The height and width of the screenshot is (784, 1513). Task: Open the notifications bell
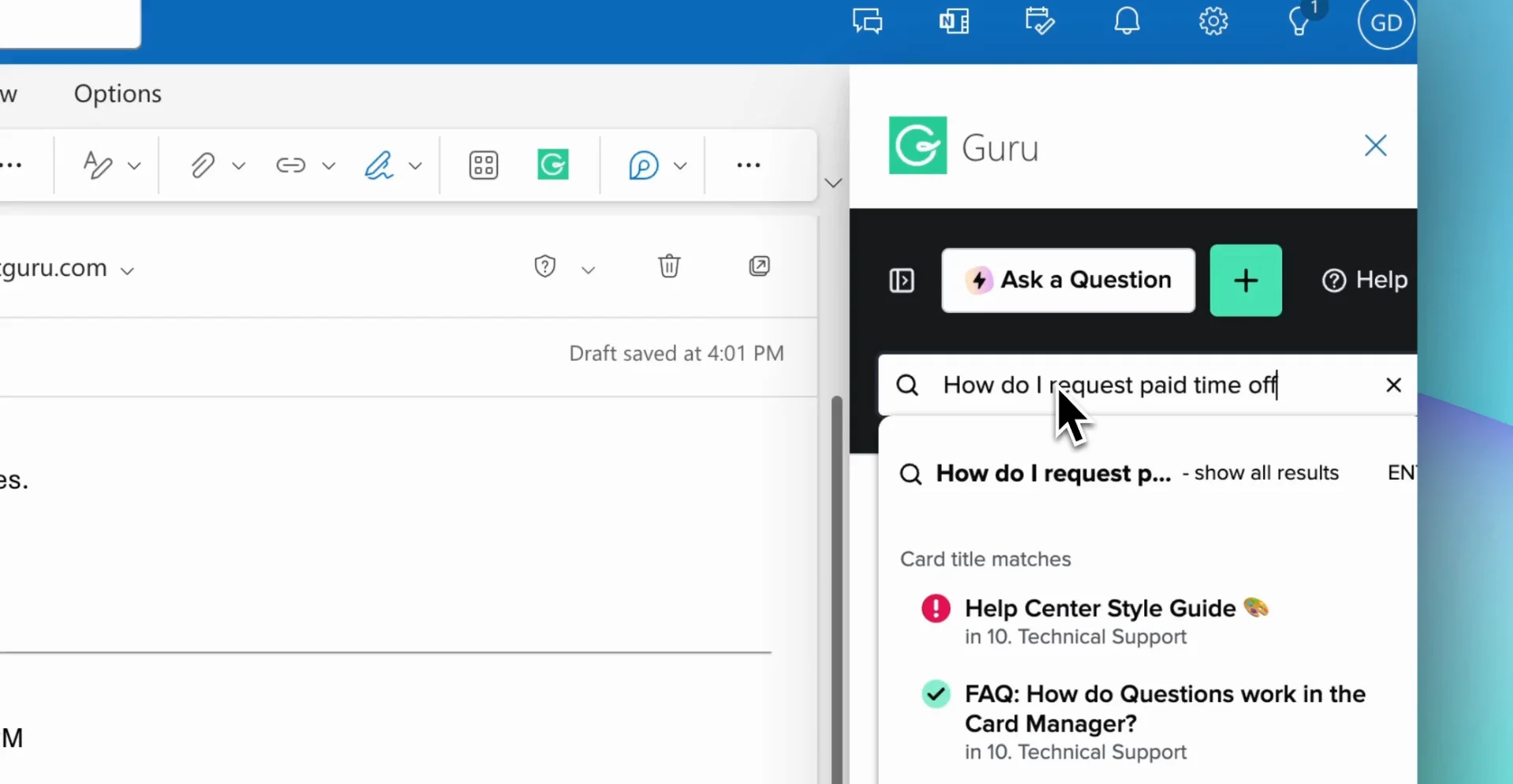pyautogui.click(x=1126, y=21)
